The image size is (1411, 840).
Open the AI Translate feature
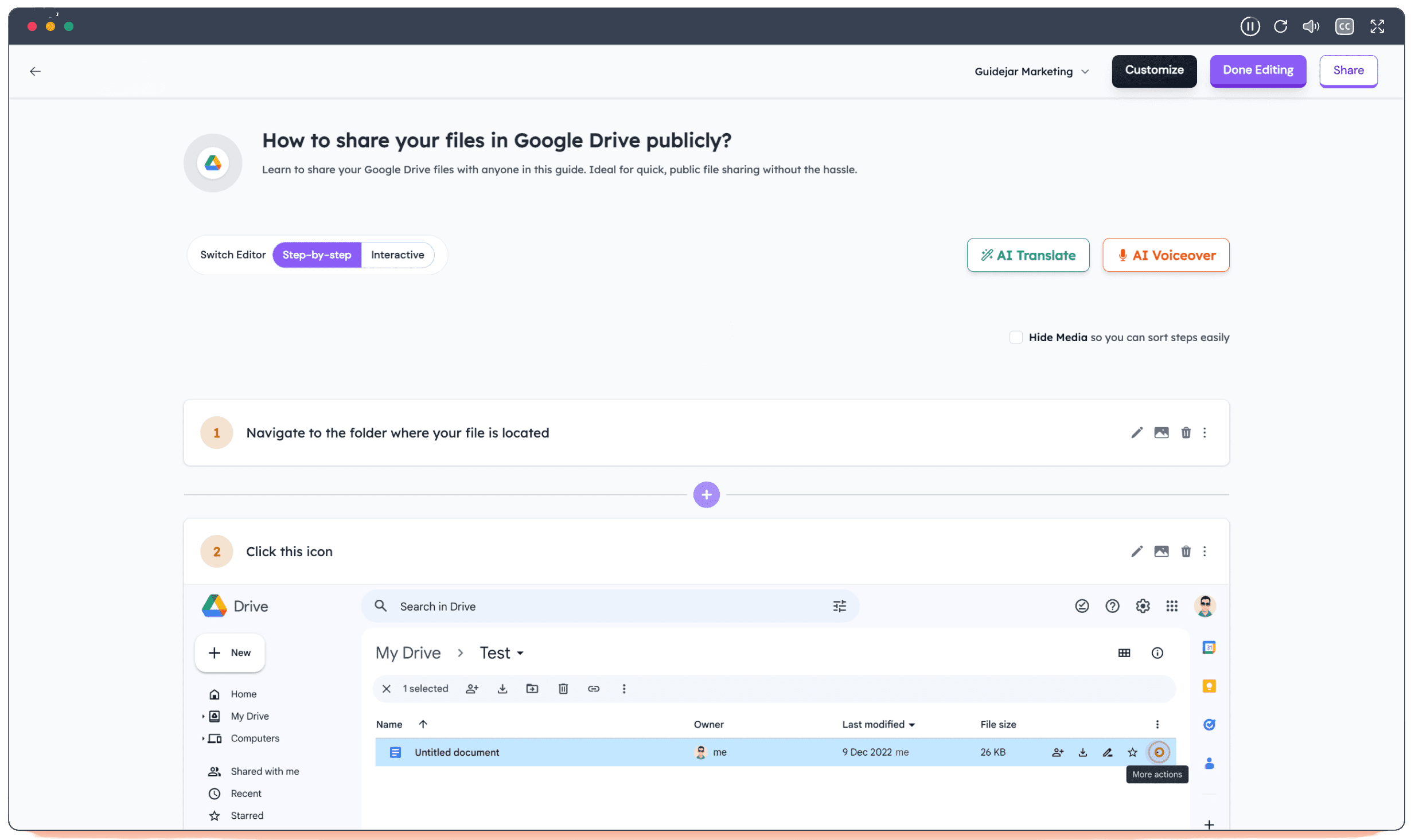click(1027, 255)
